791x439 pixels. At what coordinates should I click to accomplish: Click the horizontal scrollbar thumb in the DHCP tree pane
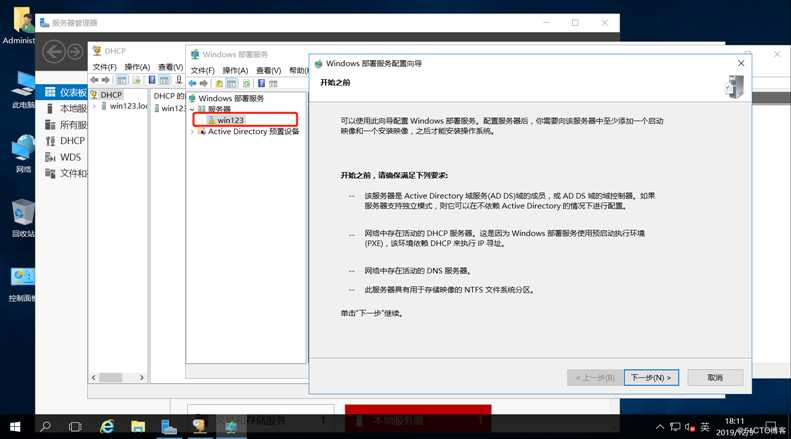tap(110, 377)
